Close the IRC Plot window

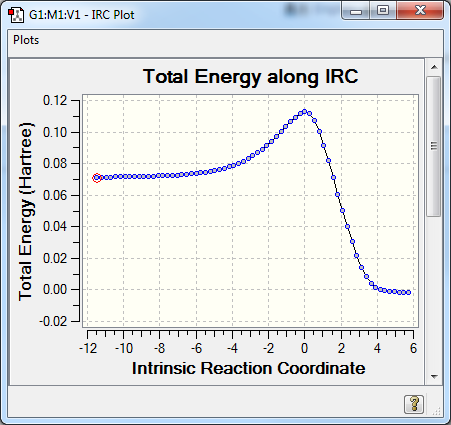[420, 11]
